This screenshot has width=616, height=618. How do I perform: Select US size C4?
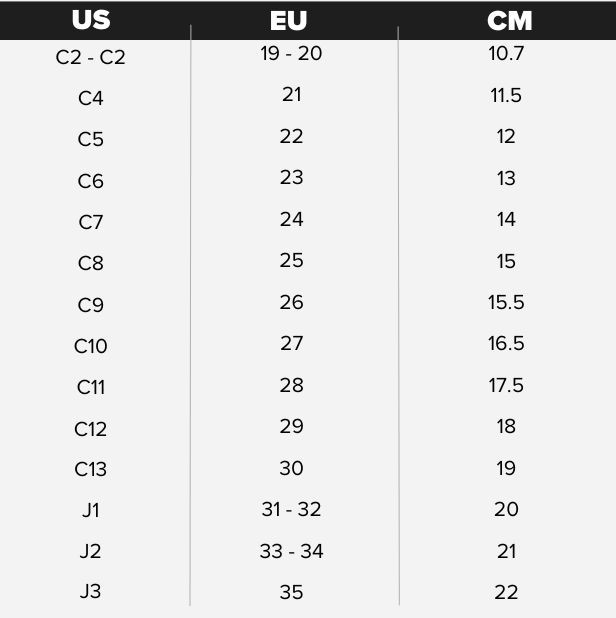(x=91, y=98)
